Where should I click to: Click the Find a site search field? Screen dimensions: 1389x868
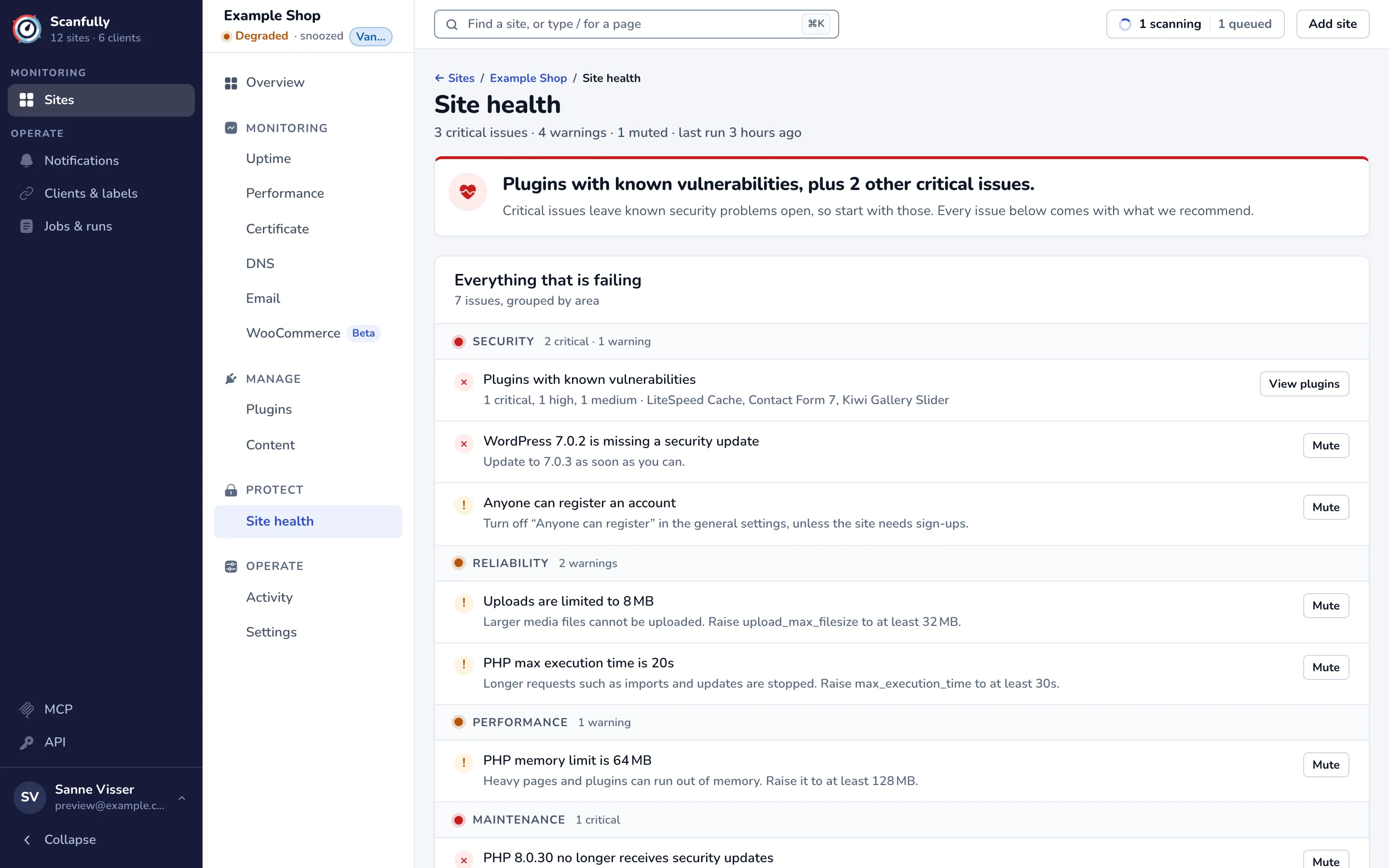(636, 24)
